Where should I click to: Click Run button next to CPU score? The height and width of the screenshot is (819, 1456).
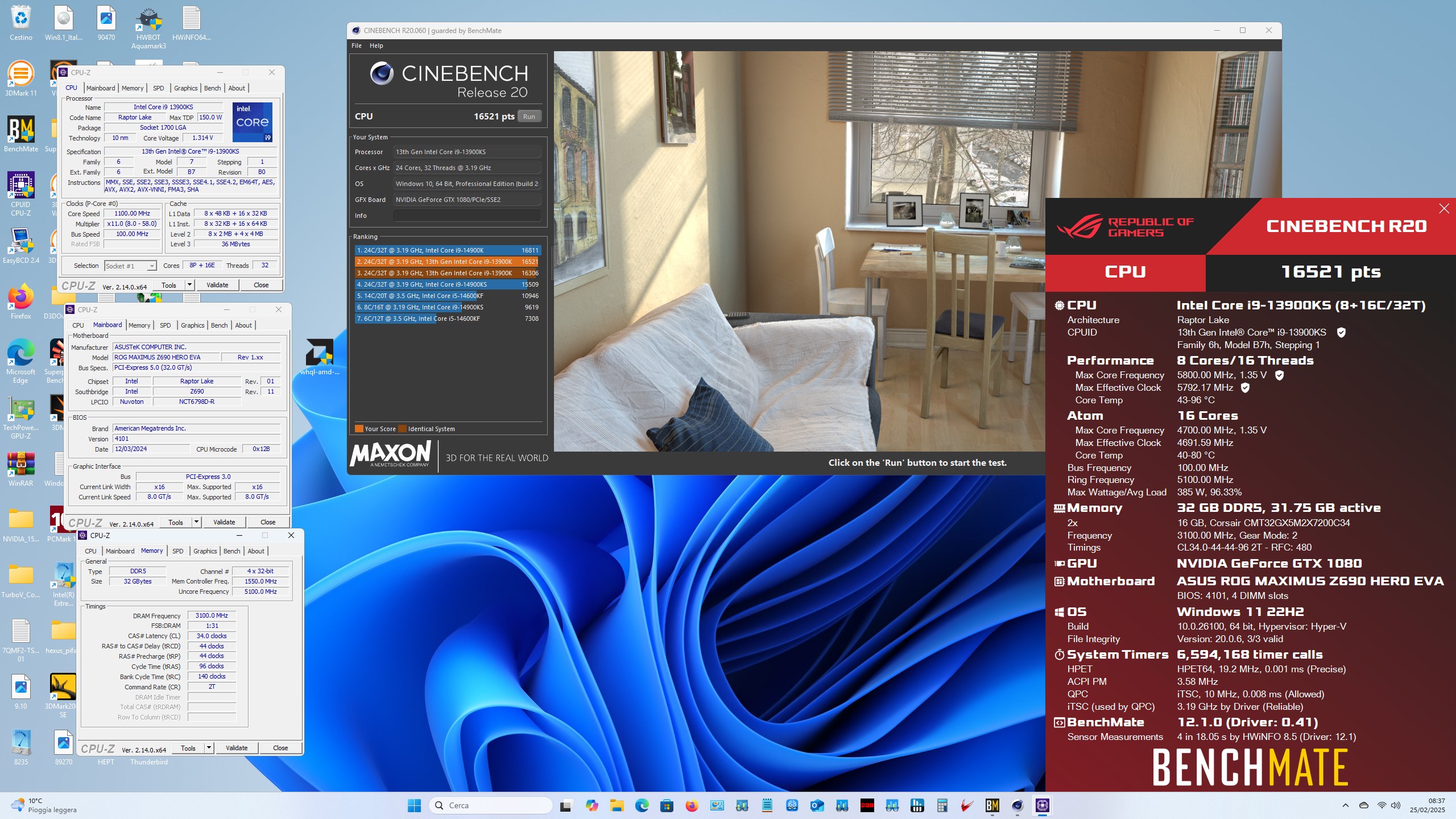click(529, 117)
